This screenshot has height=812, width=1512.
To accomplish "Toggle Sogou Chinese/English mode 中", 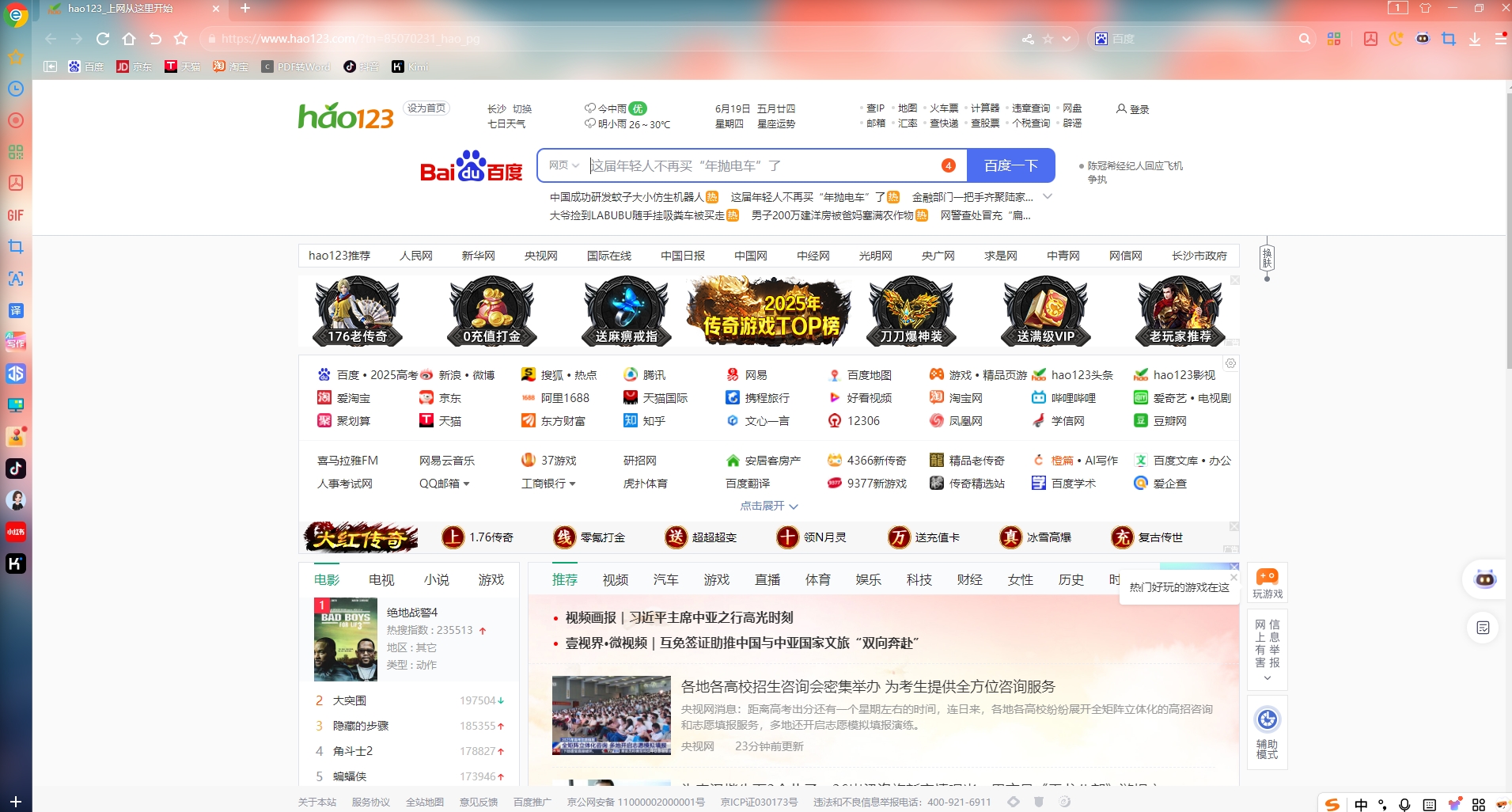I will coord(1361,804).
